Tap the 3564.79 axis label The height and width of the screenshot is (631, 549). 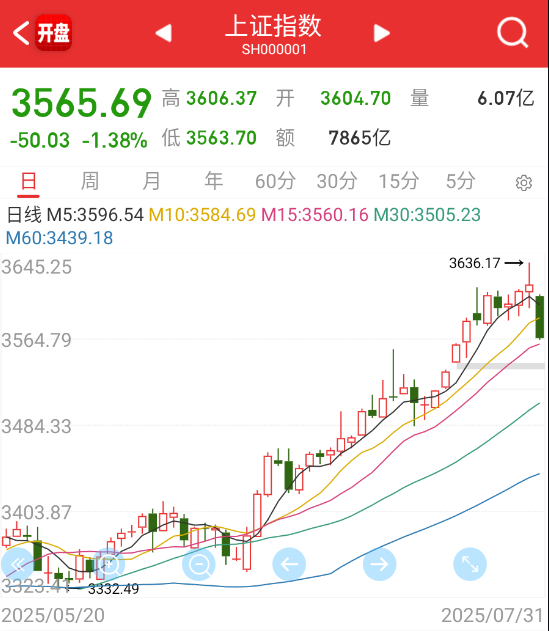[36, 340]
